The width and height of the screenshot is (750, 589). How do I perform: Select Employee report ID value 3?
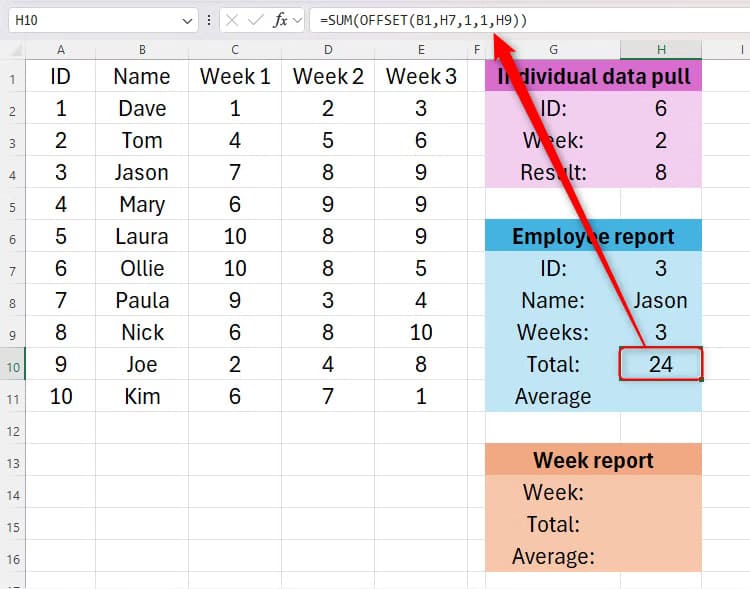(x=661, y=268)
